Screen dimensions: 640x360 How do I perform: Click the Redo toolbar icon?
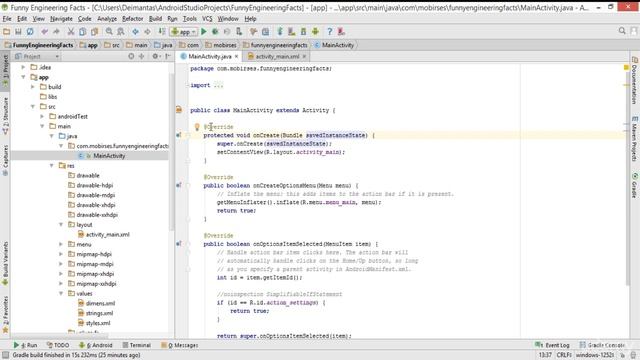click(56, 31)
